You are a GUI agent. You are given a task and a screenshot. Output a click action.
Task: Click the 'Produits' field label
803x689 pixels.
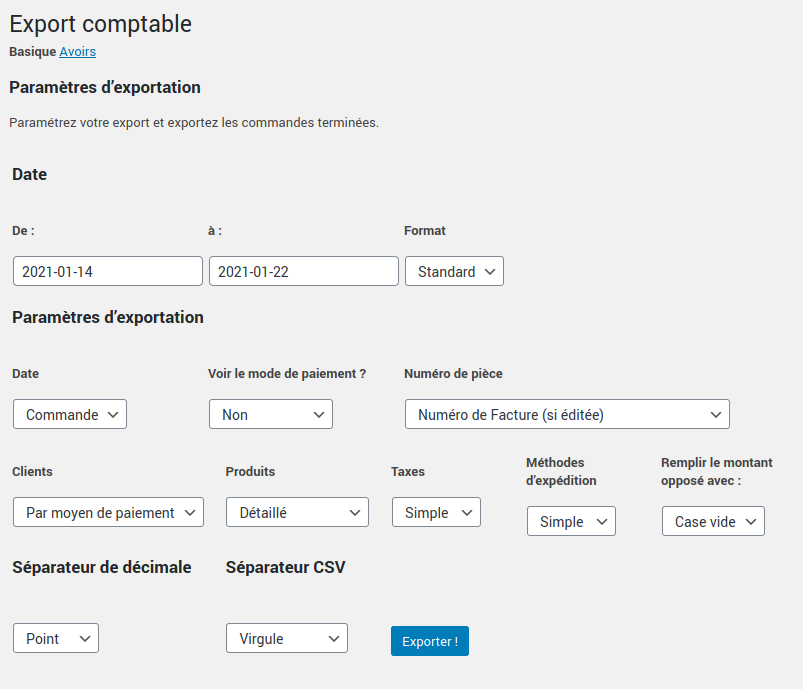click(x=250, y=471)
